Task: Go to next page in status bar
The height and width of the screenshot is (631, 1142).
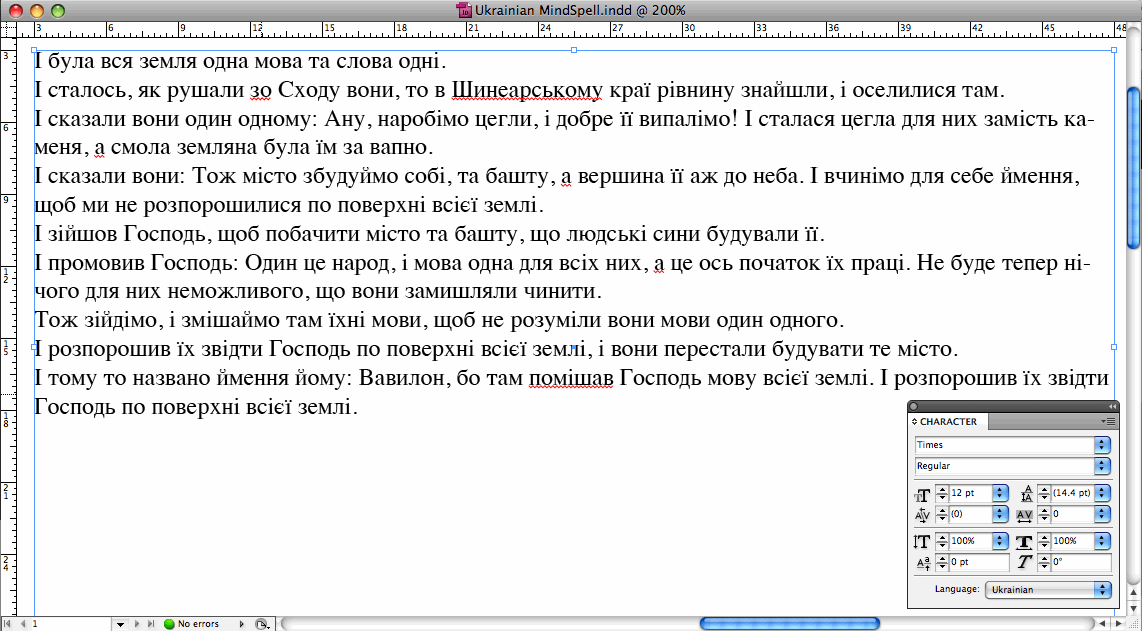Action: pyautogui.click(x=137, y=624)
